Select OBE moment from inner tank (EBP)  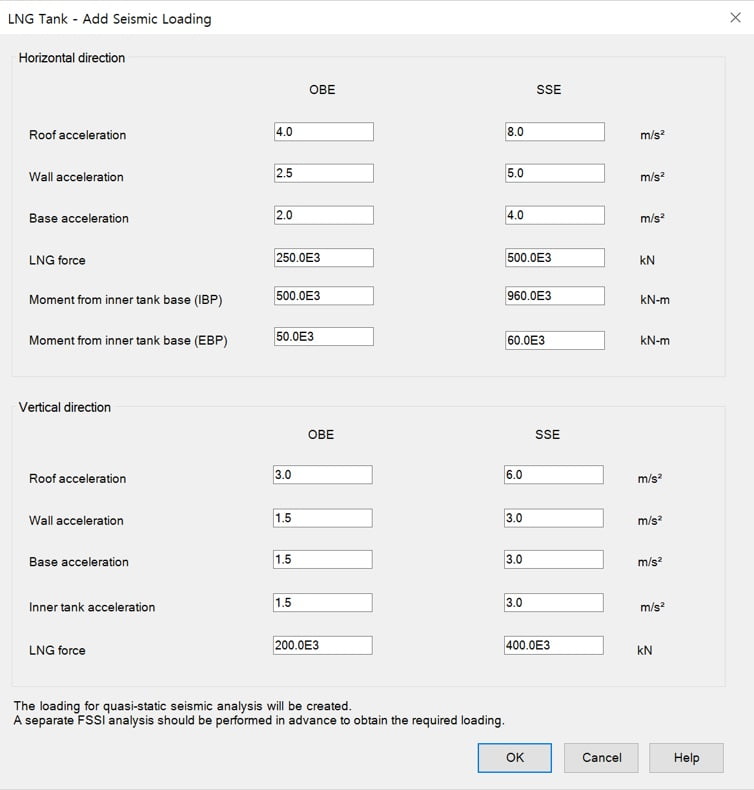click(x=323, y=337)
